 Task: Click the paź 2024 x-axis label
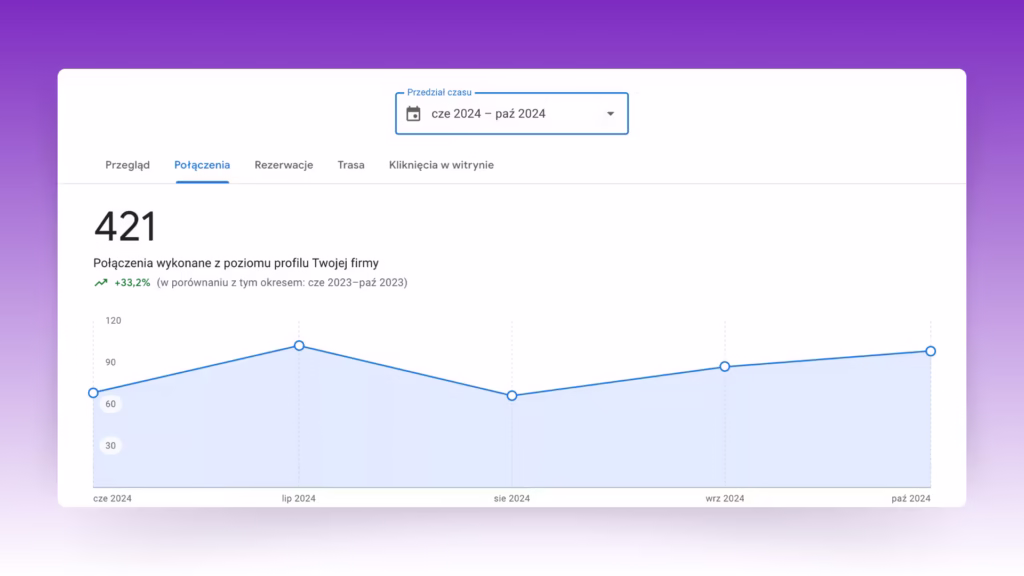click(x=911, y=498)
